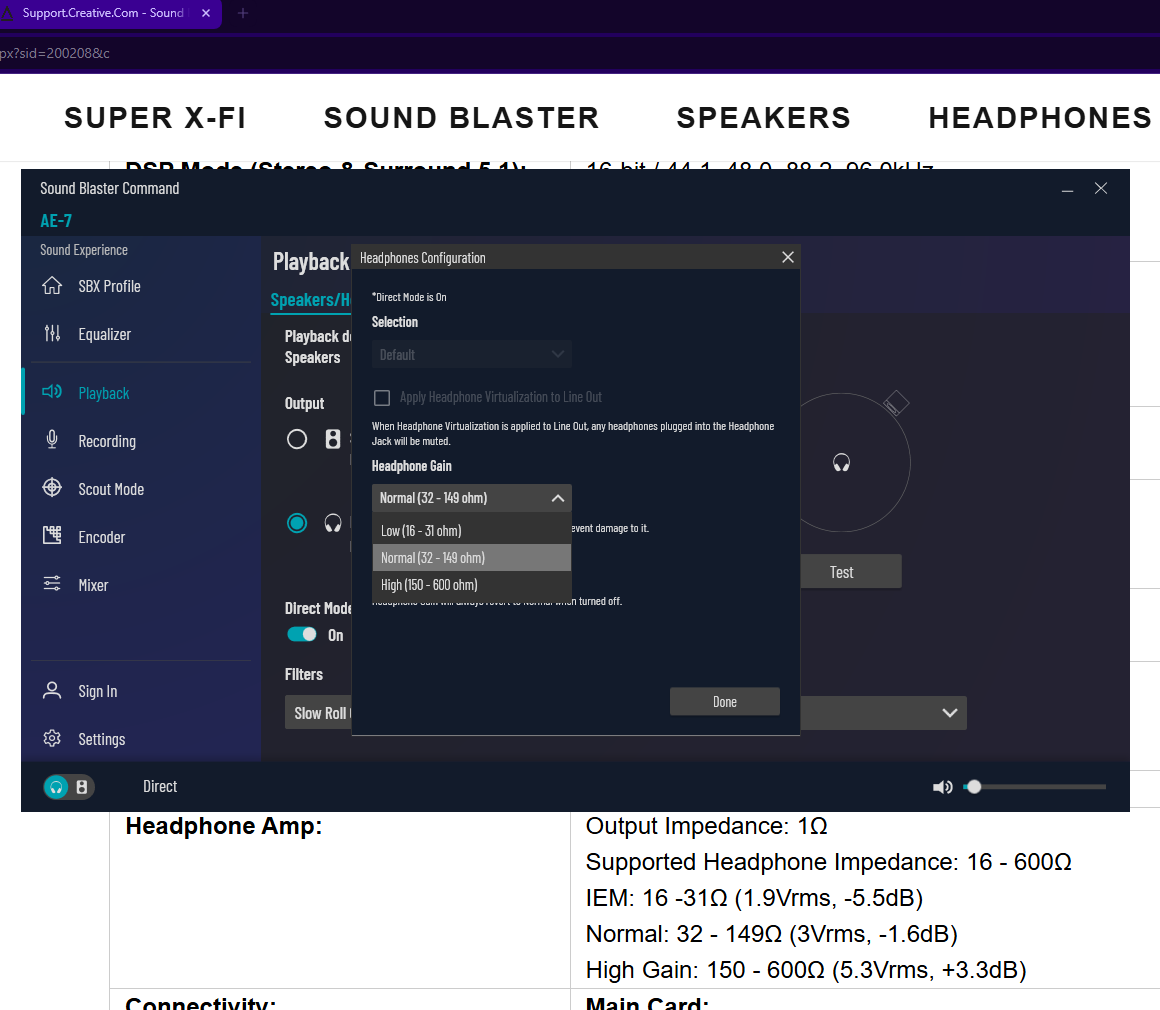This screenshot has width=1160, height=1010.
Task: Choose Normal (32 - 149 ohm) option
Action: click(471, 558)
